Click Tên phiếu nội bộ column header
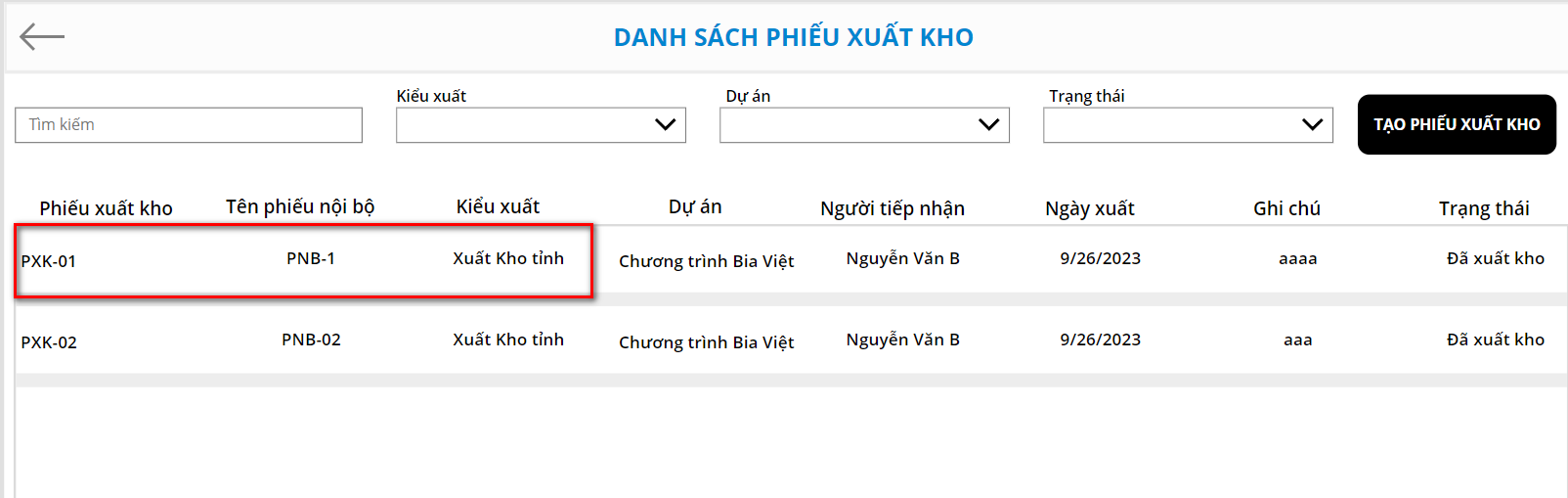Screen dimensions: 1568x498 pos(300,206)
